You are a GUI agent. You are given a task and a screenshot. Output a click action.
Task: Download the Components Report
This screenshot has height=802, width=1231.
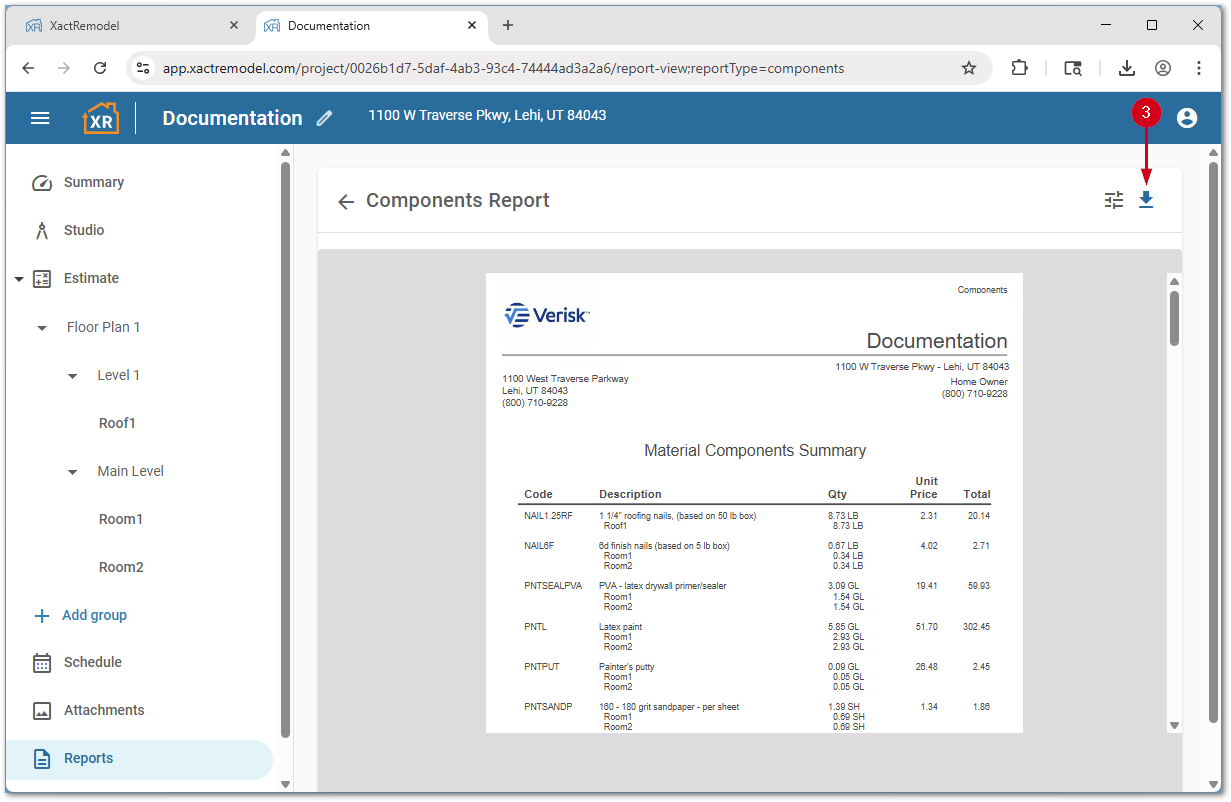pos(1146,200)
